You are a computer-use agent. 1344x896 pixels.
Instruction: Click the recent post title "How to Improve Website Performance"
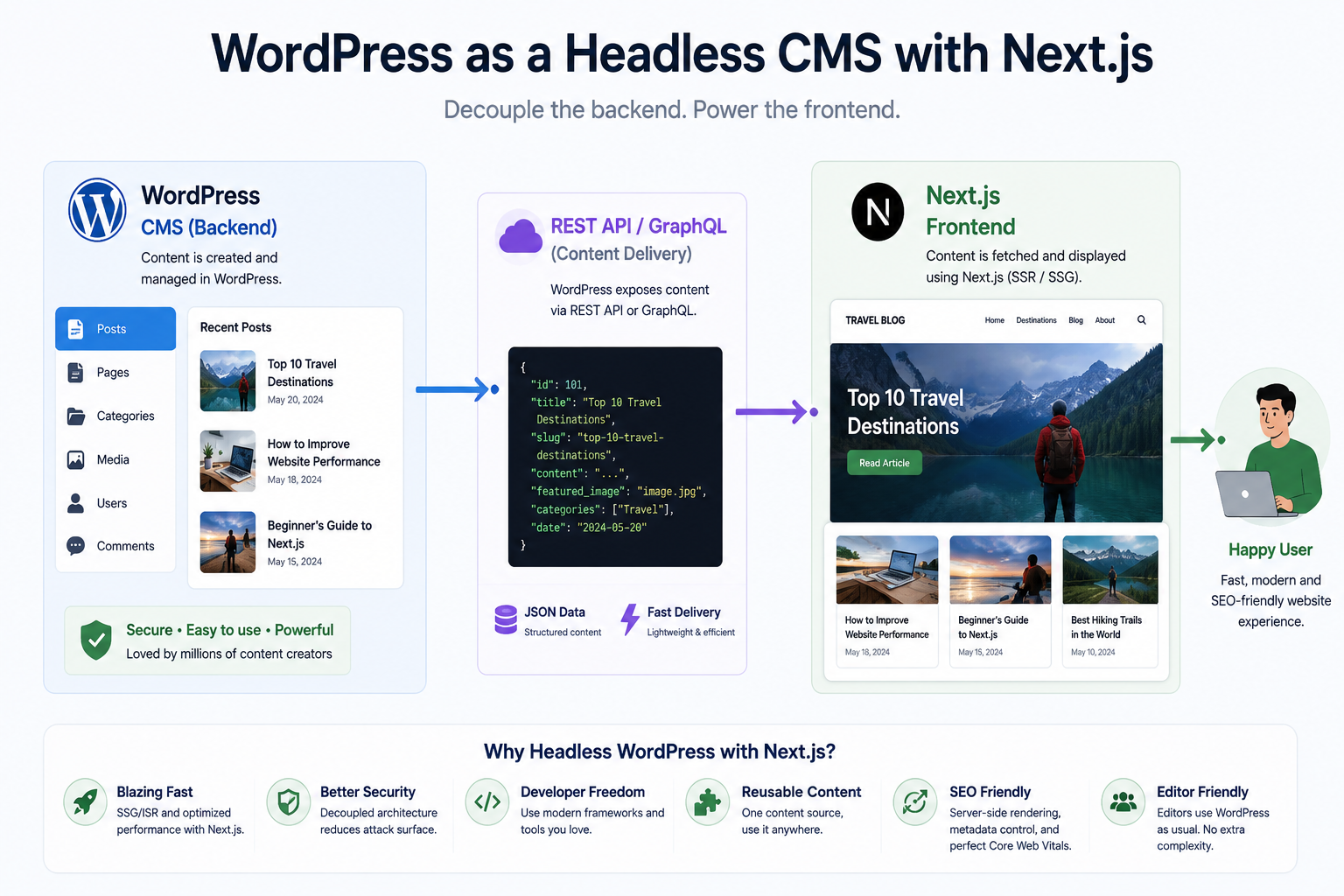click(x=324, y=452)
